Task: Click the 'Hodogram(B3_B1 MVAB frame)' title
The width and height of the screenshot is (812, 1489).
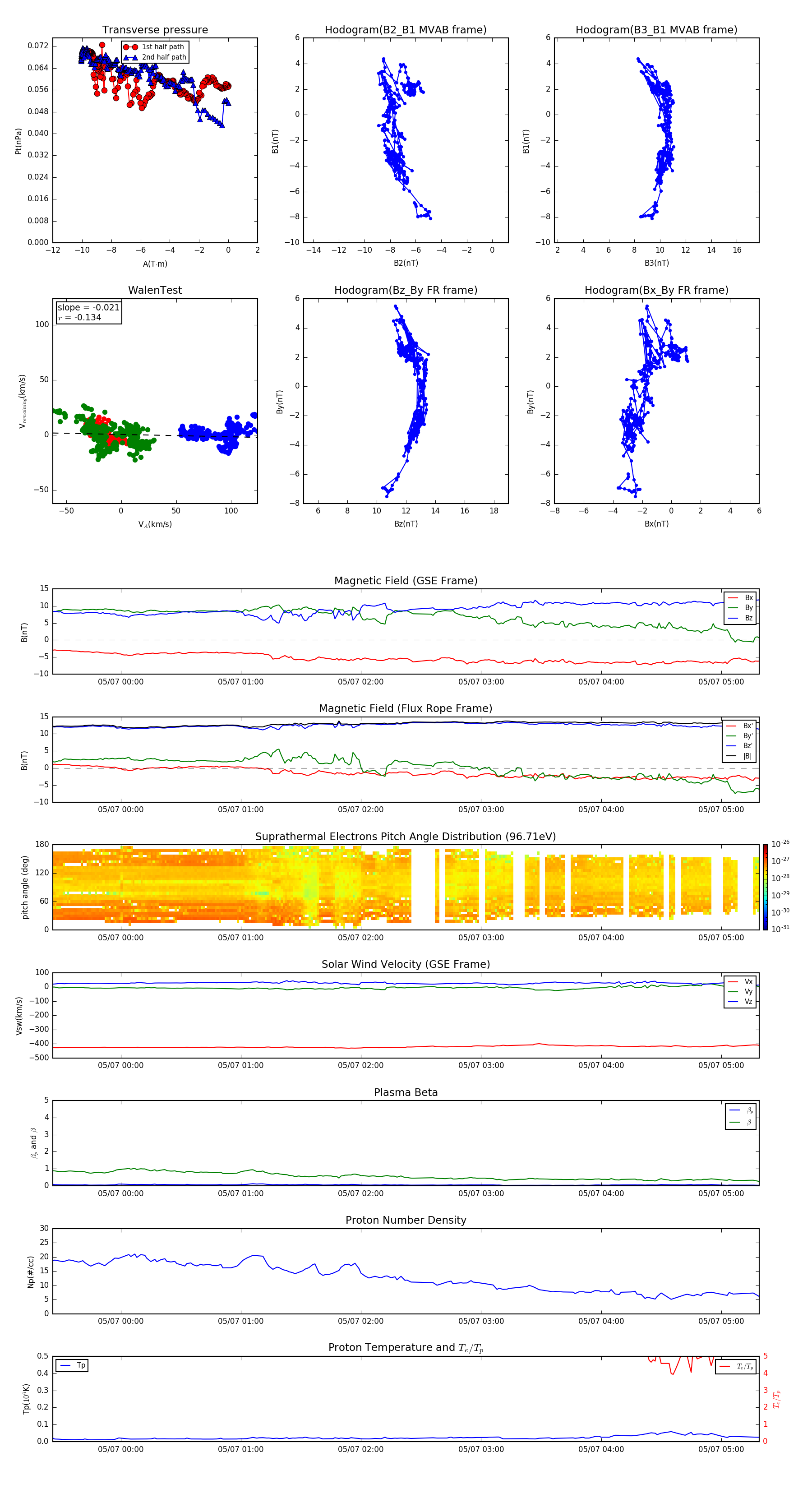Action: [x=656, y=30]
